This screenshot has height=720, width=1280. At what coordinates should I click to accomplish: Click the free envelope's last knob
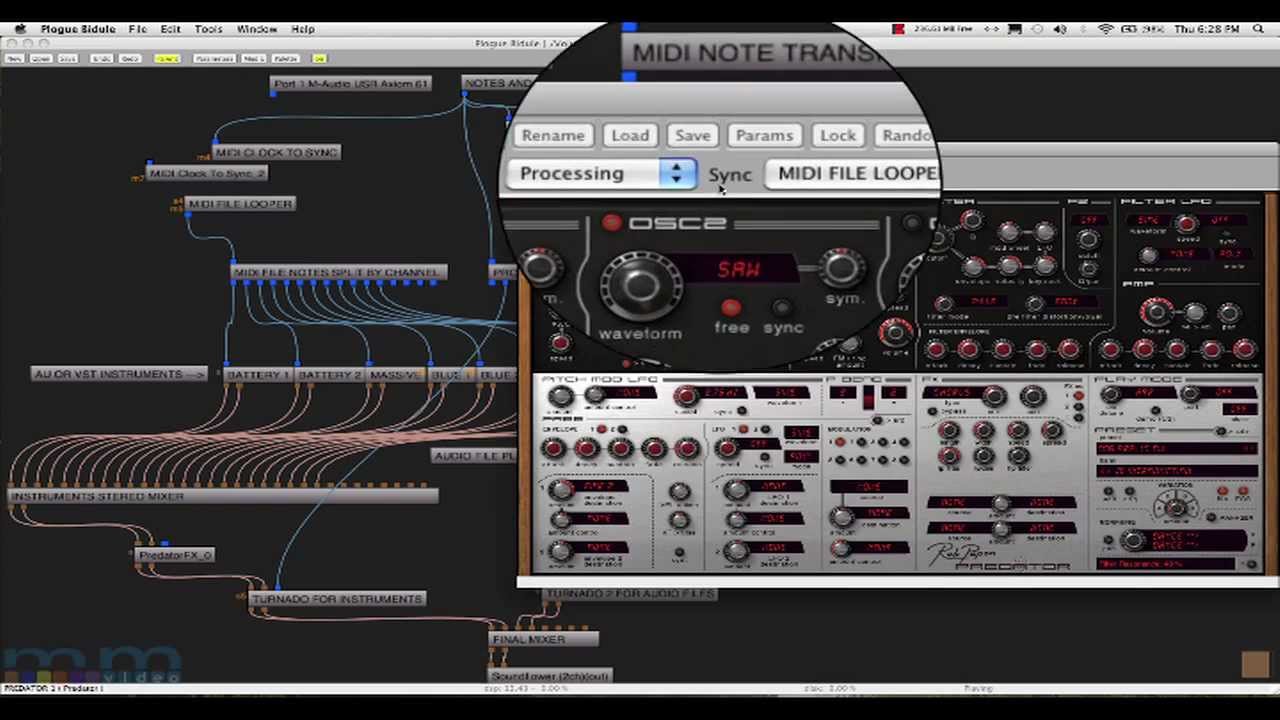click(687, 449)
